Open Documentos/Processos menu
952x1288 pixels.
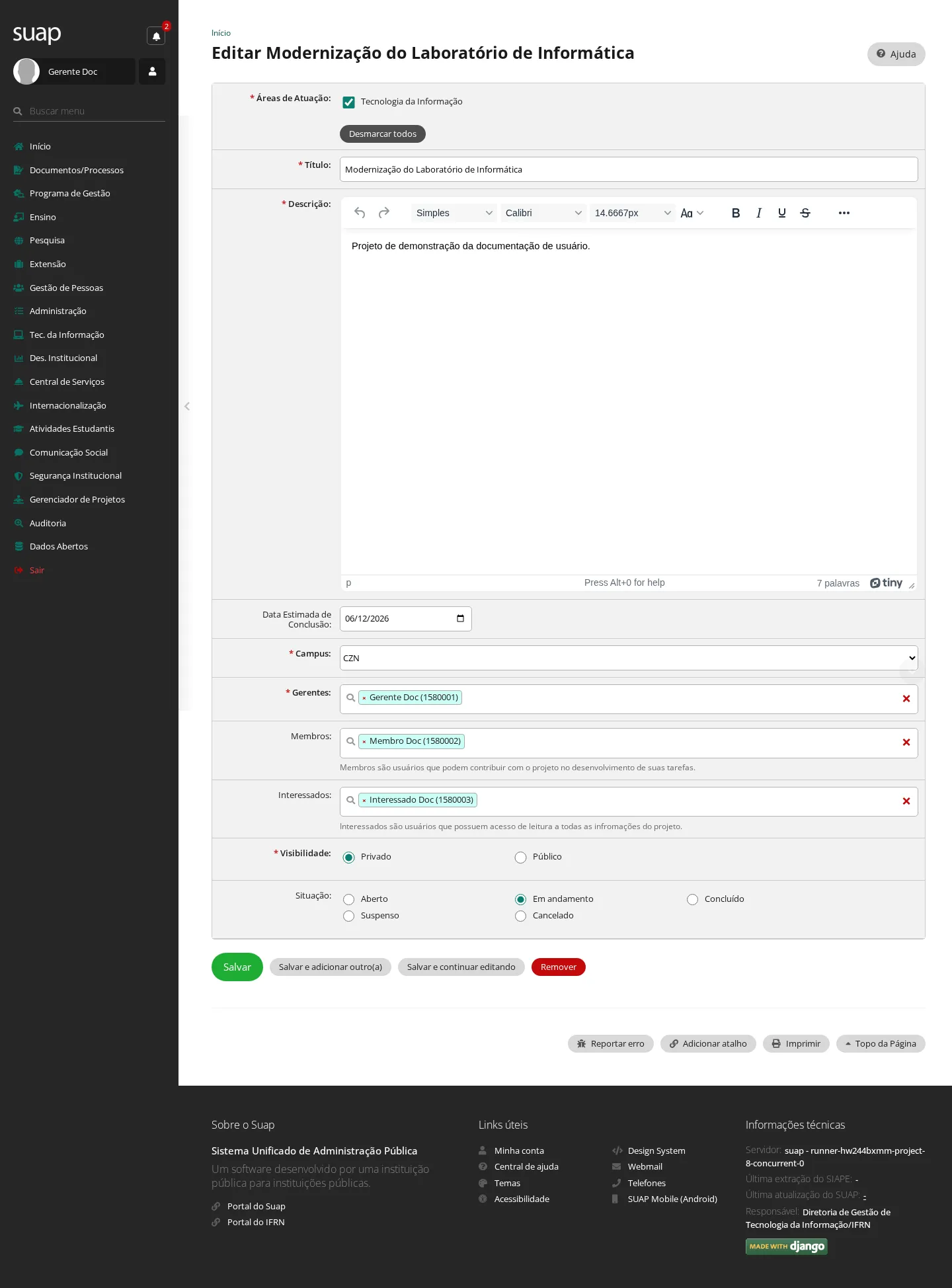coord(77,170)
